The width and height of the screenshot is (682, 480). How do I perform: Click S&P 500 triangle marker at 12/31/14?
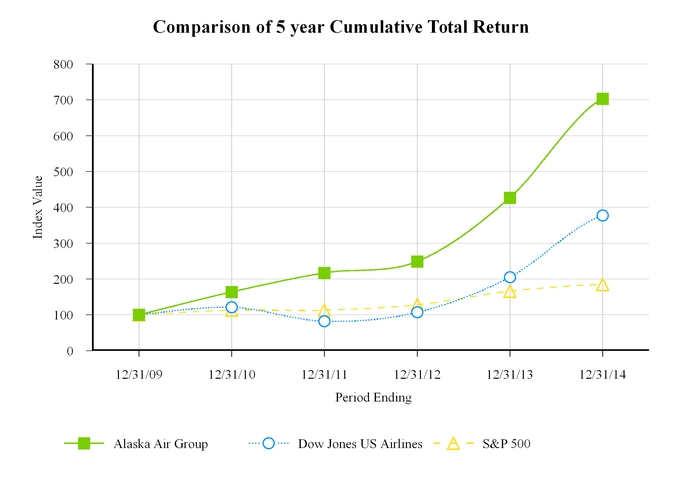[x=602, y=285]
